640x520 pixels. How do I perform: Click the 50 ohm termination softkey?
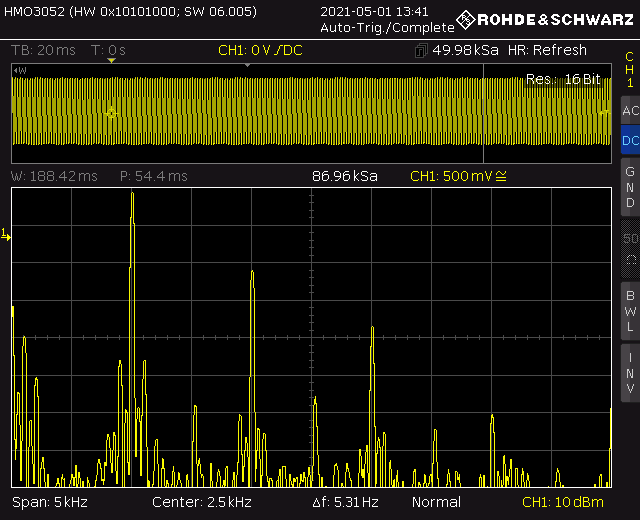[x=629, y=248]
